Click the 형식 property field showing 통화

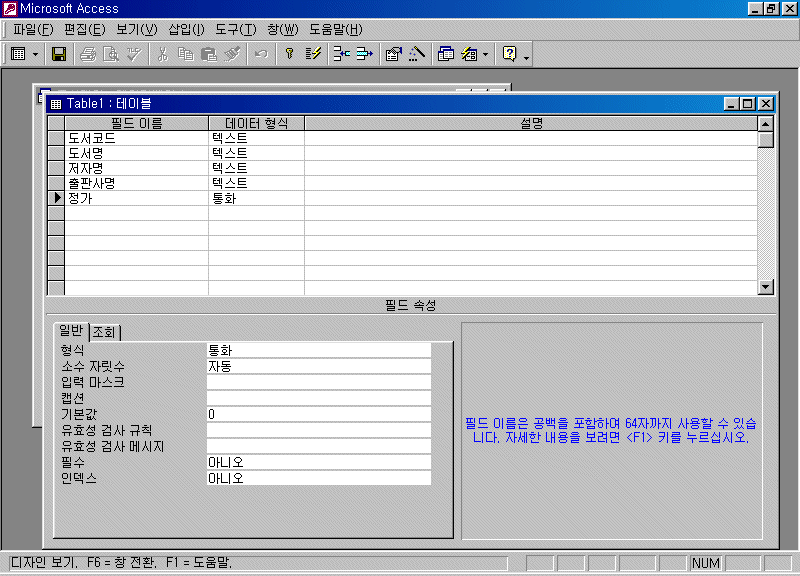(x=319, y=350)
